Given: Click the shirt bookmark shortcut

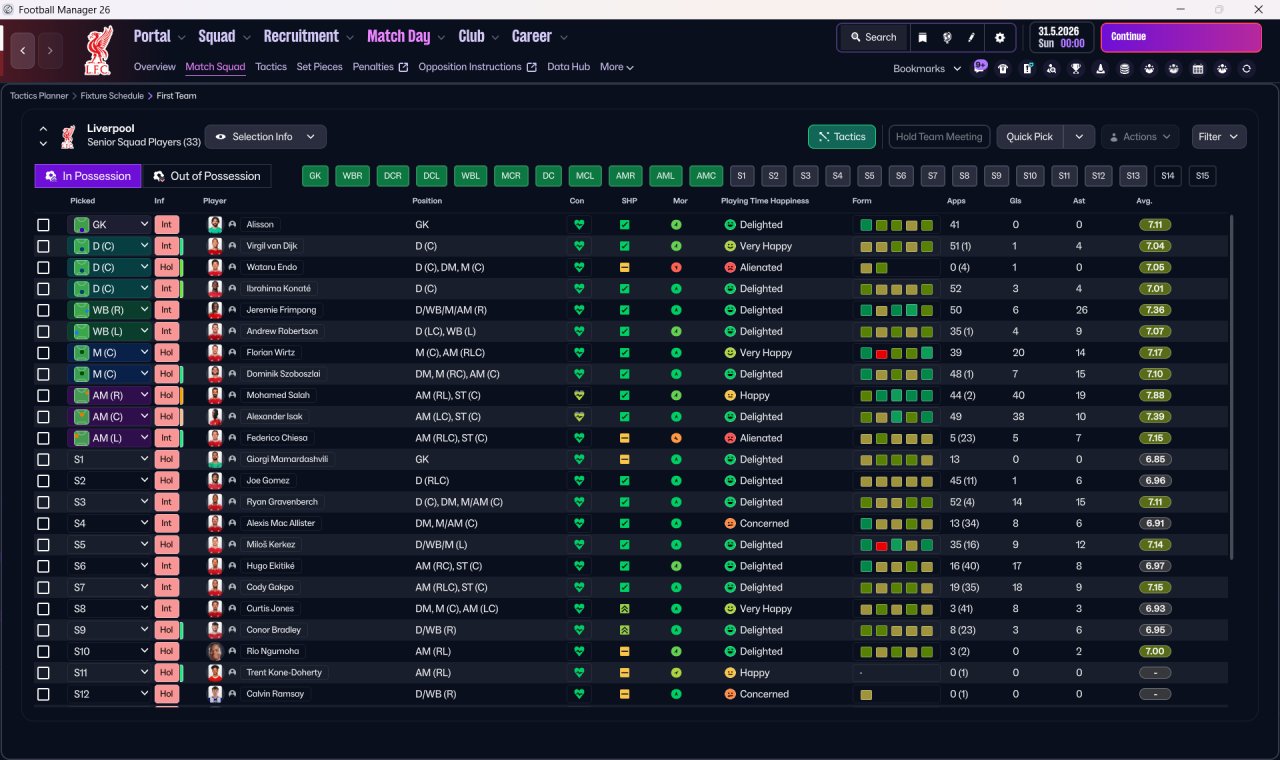Looking at the screenshot, I should [x=1003, y=69].
